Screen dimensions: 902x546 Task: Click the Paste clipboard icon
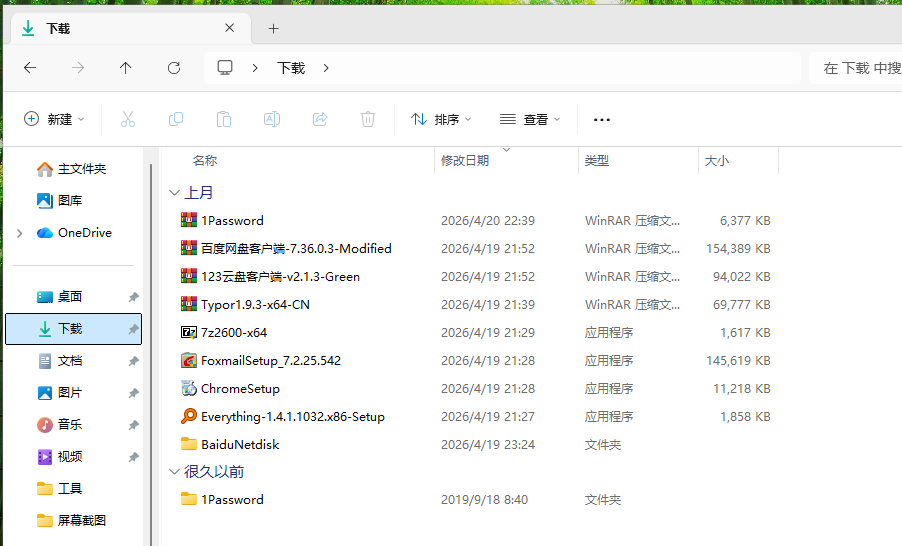(224, 119)
